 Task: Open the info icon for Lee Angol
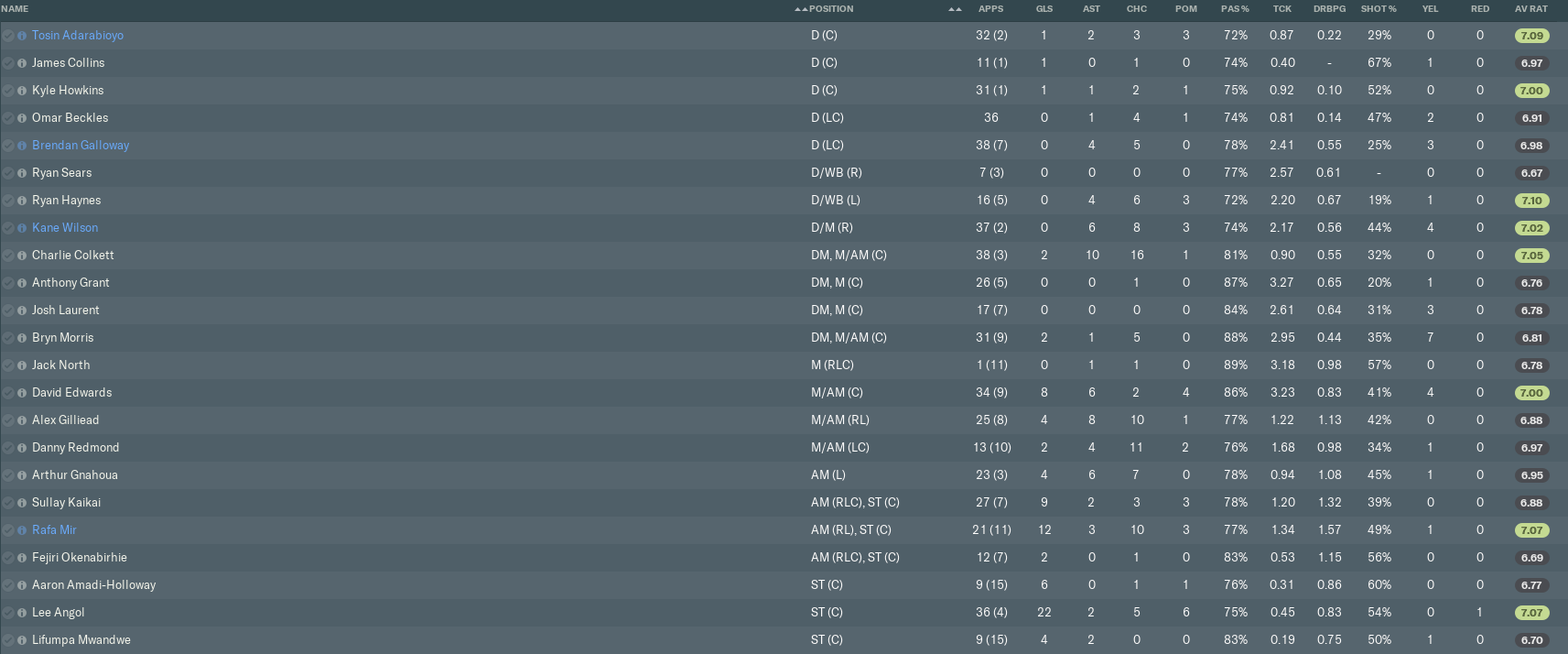point(22,613)
